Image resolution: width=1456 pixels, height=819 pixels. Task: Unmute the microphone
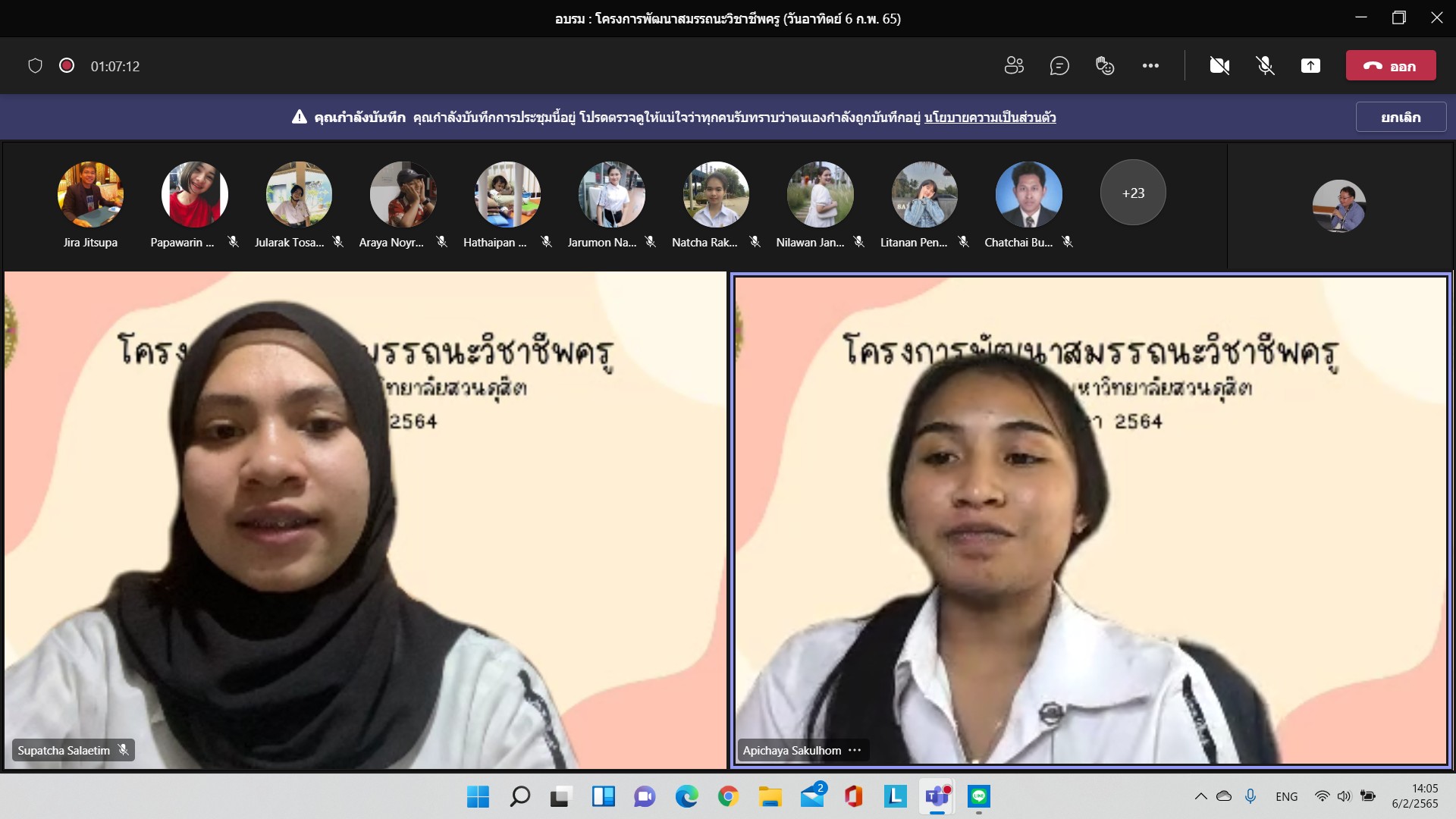pos(1265,66)
